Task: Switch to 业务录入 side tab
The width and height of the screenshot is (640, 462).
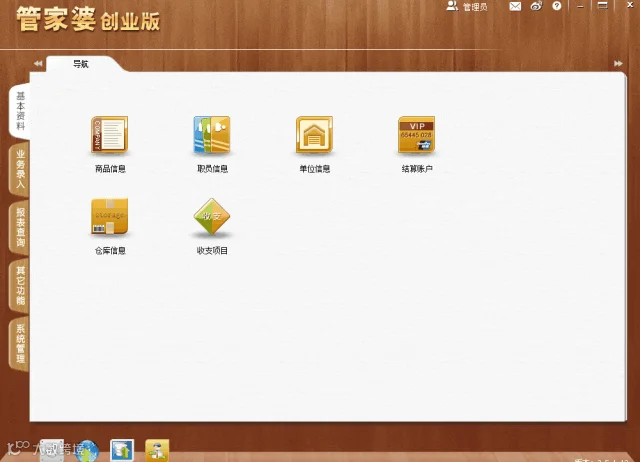Action: [20, 169]
